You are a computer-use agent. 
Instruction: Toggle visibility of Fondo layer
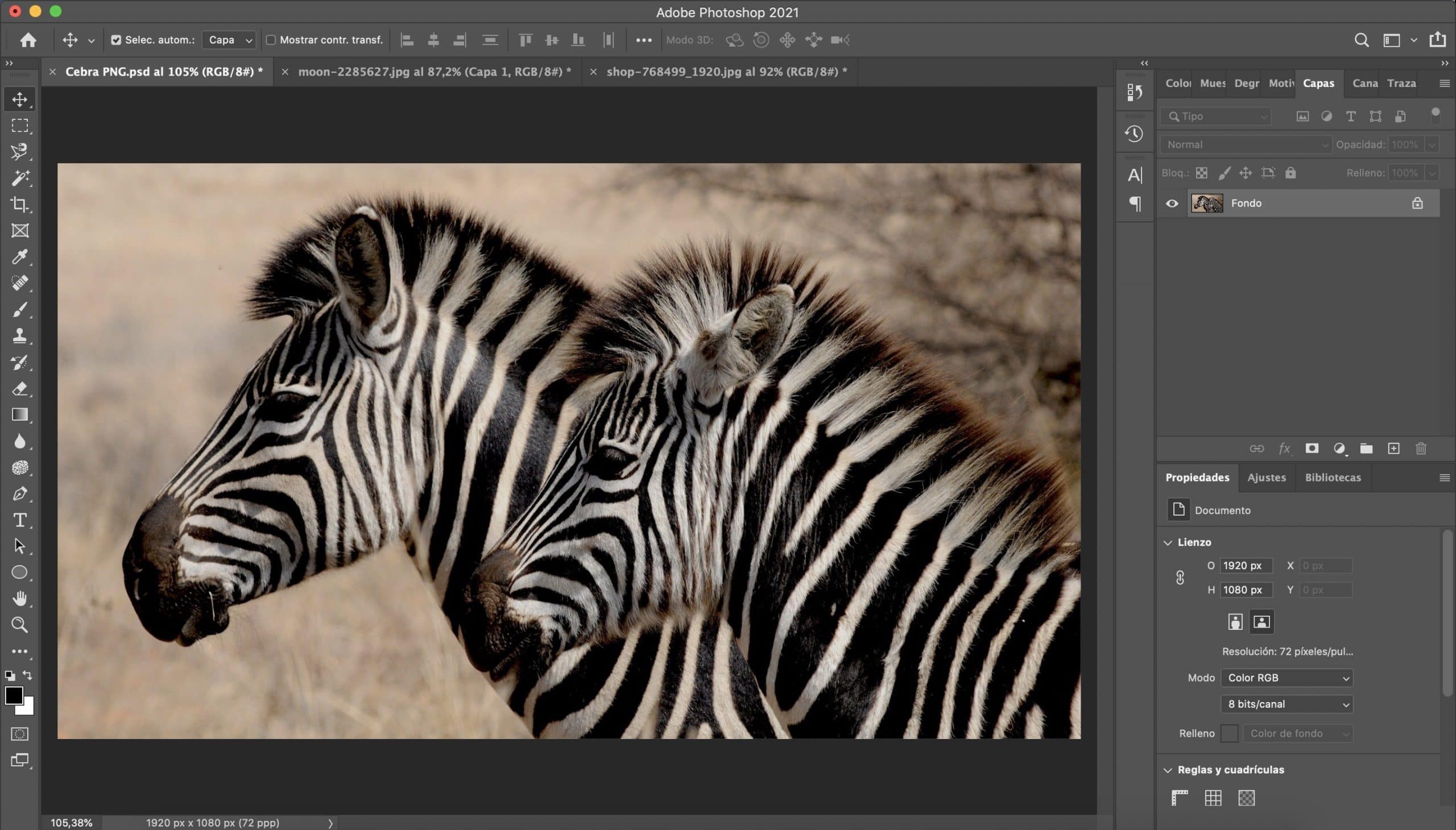(x=1172, y=203)
